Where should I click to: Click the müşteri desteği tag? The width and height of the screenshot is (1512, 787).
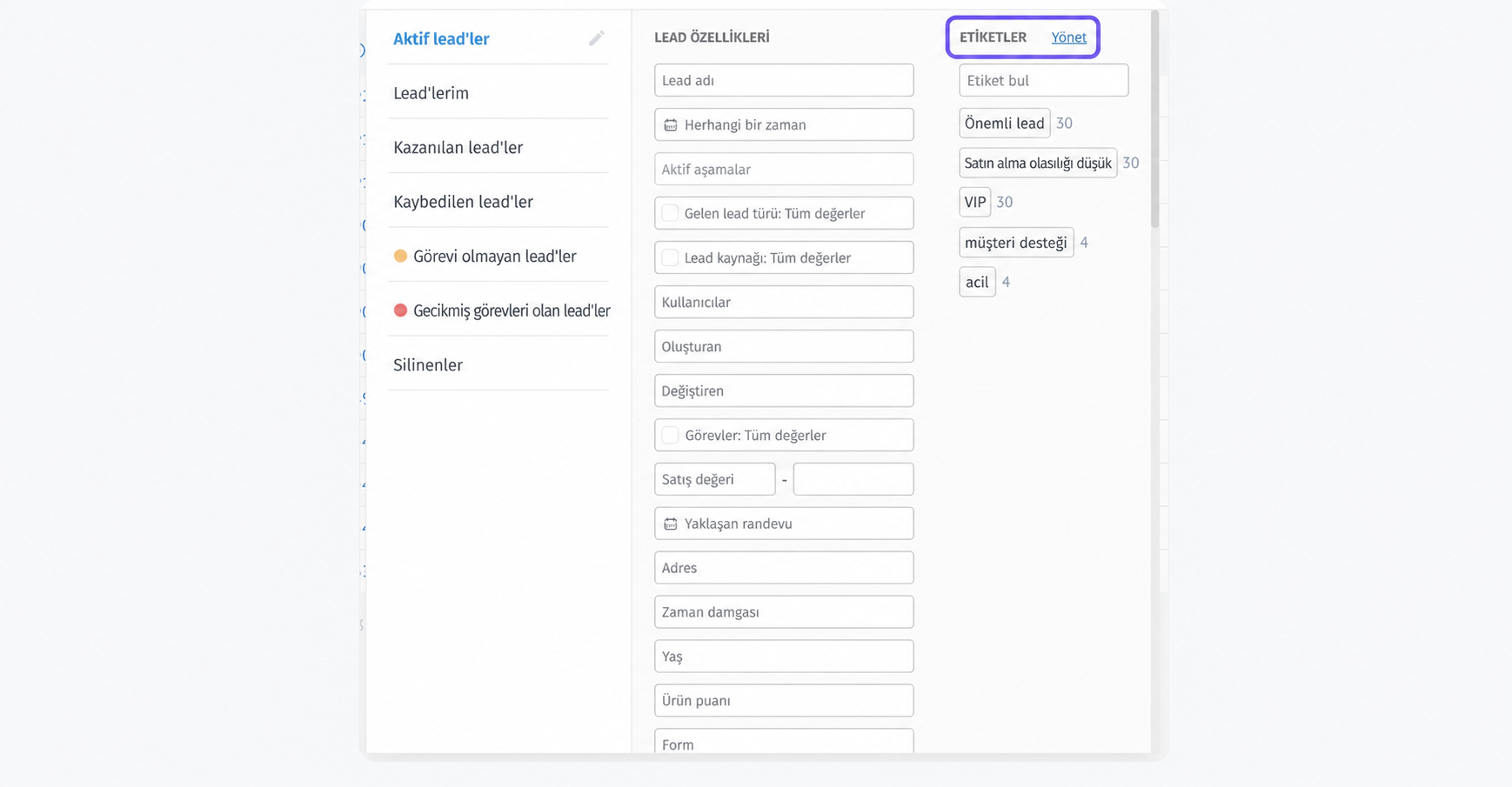[x=1016, y=243]
